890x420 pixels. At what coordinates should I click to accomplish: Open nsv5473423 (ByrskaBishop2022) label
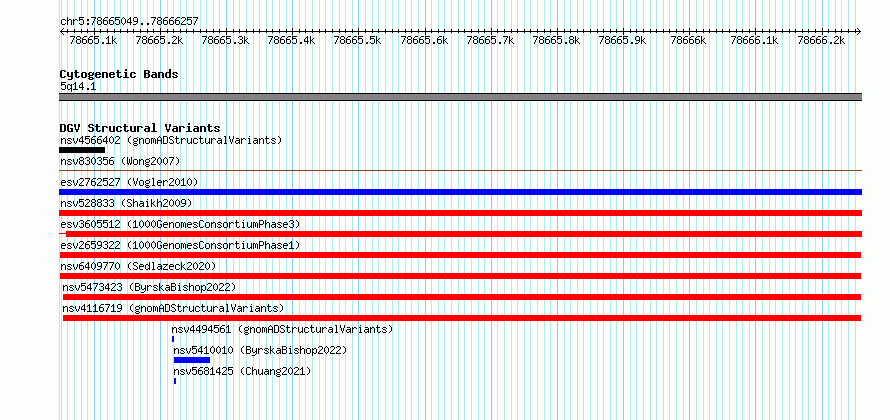point(149,287)
